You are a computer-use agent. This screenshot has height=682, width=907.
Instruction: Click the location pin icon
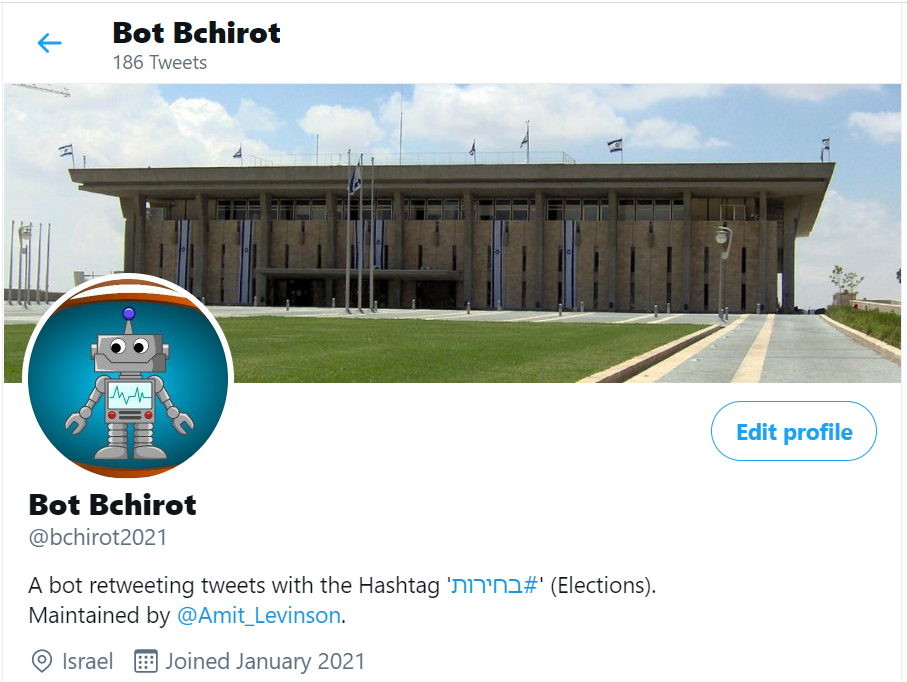pyautogui.click(x=42, y=661)
